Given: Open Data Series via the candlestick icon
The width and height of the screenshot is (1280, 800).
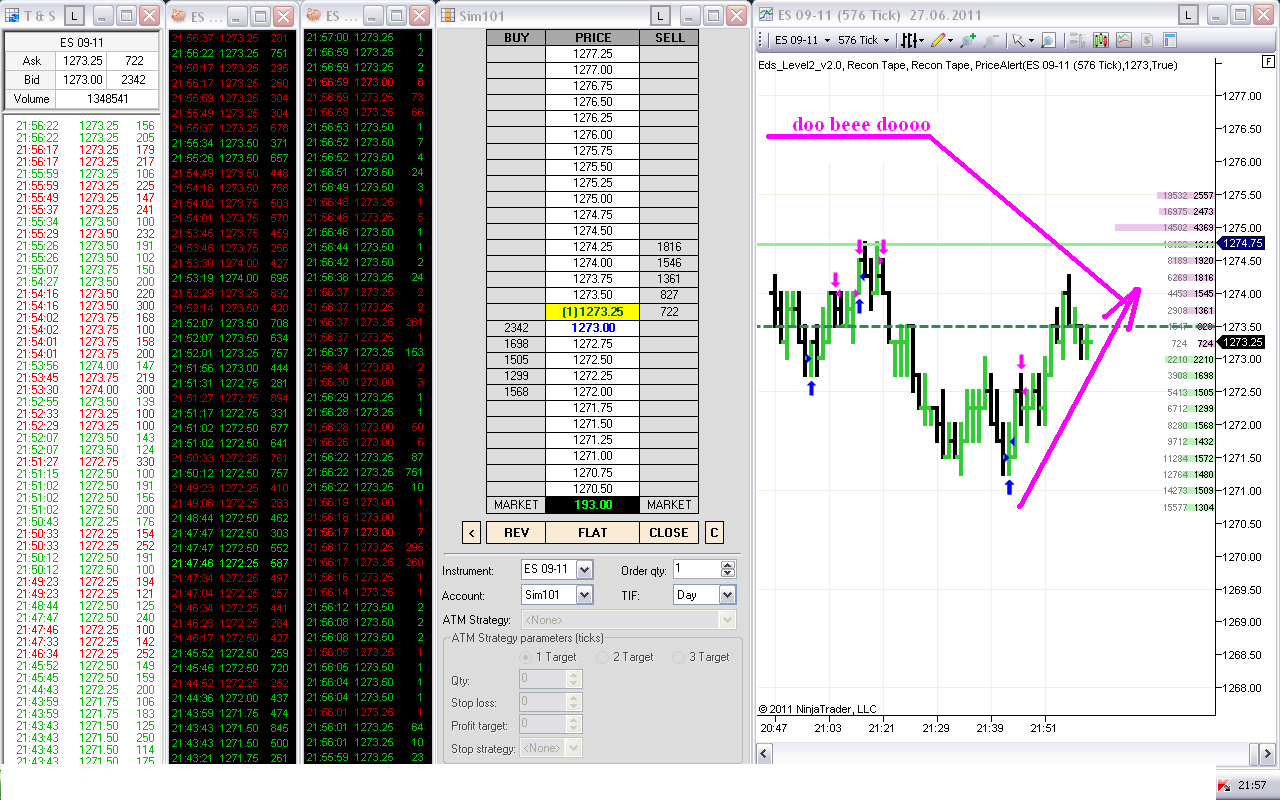Looking at the screenshot, I should click(1101, 40).
